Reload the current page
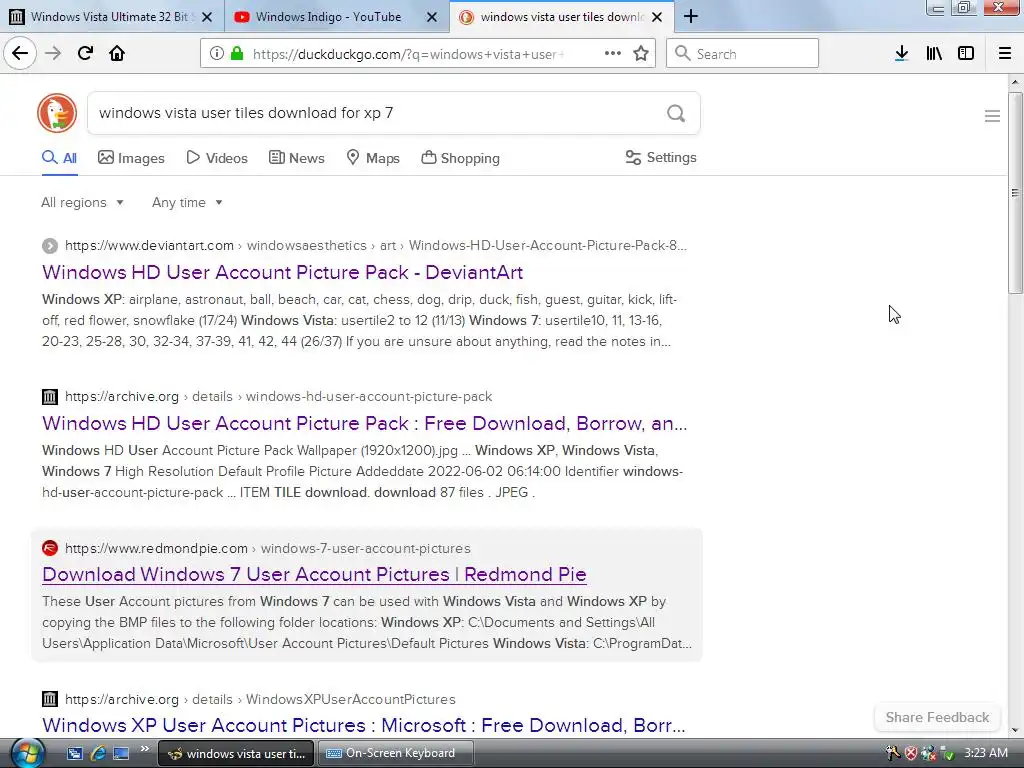Image resolution: width=1024 pixels, height=768 pixels. tap(85, 53)
